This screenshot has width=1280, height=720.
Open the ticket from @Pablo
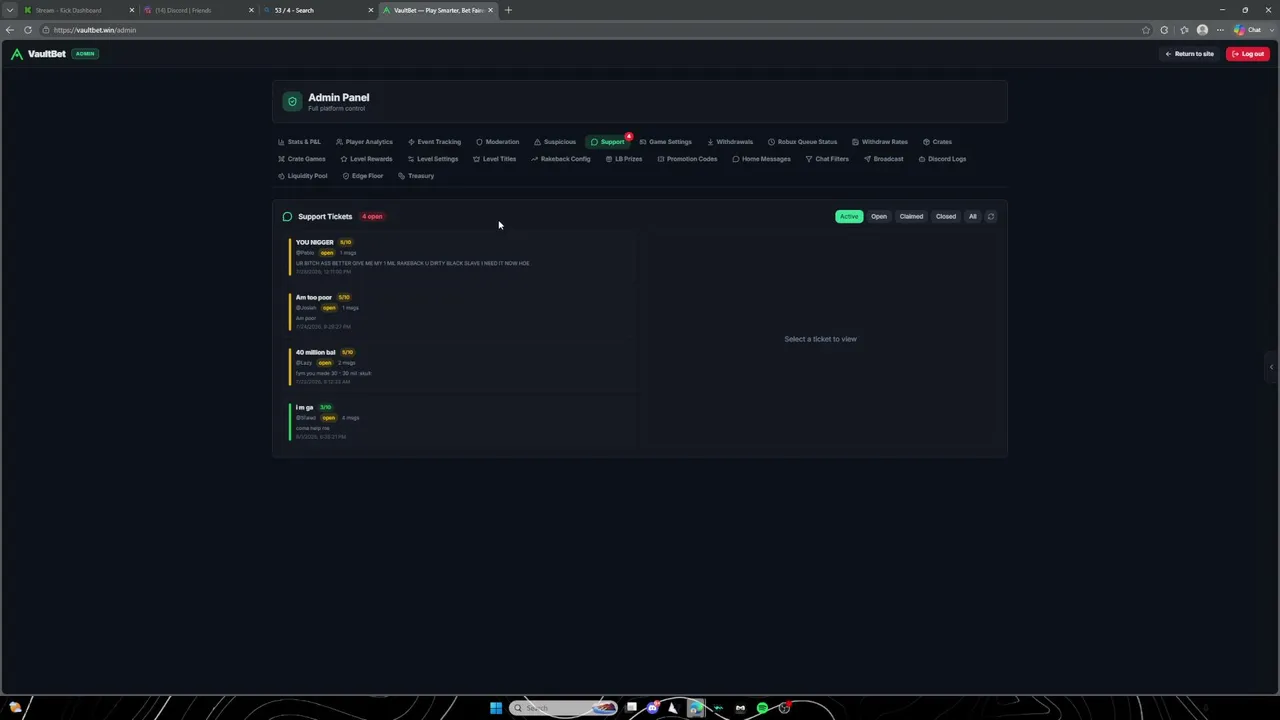click(460, 256)
